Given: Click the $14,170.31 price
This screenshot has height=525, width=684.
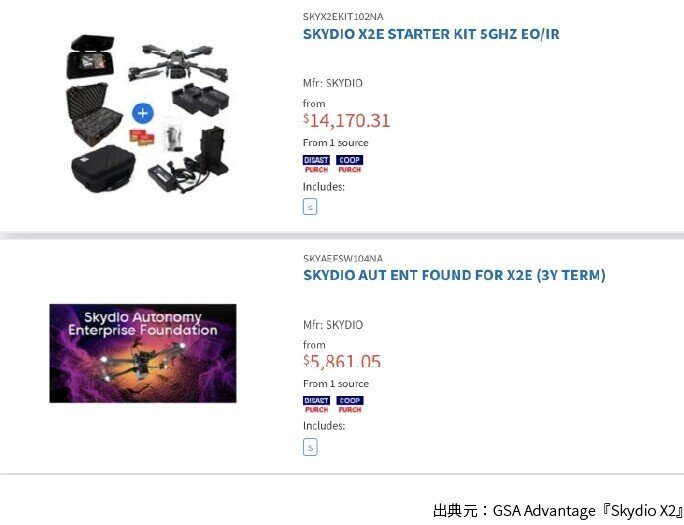Looking at the screenshot, I should click(x=347, y=121).
